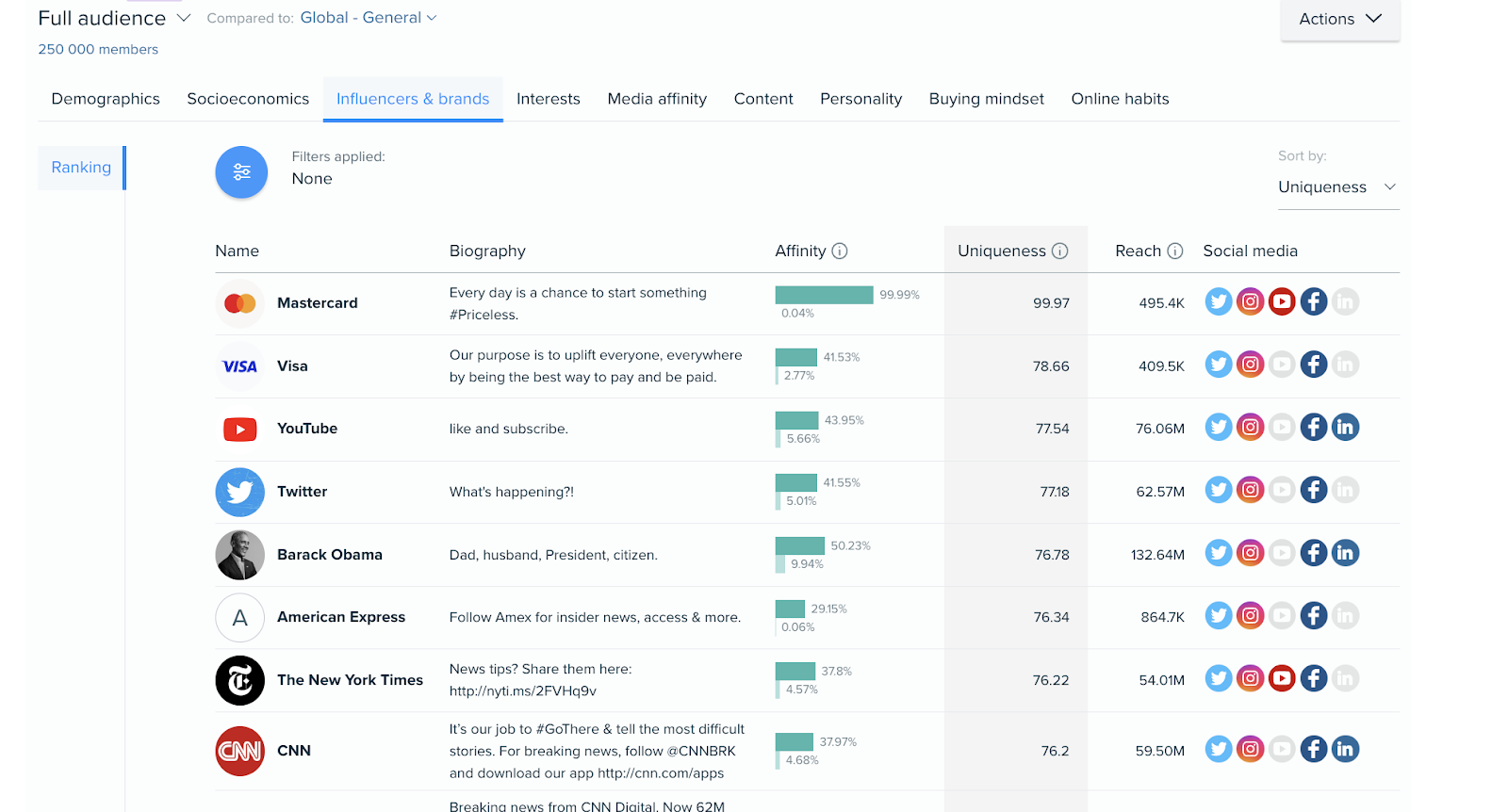Open American Express's Instagram icon
Viewport: 1508px width, 812px height.
[1250, 616]
